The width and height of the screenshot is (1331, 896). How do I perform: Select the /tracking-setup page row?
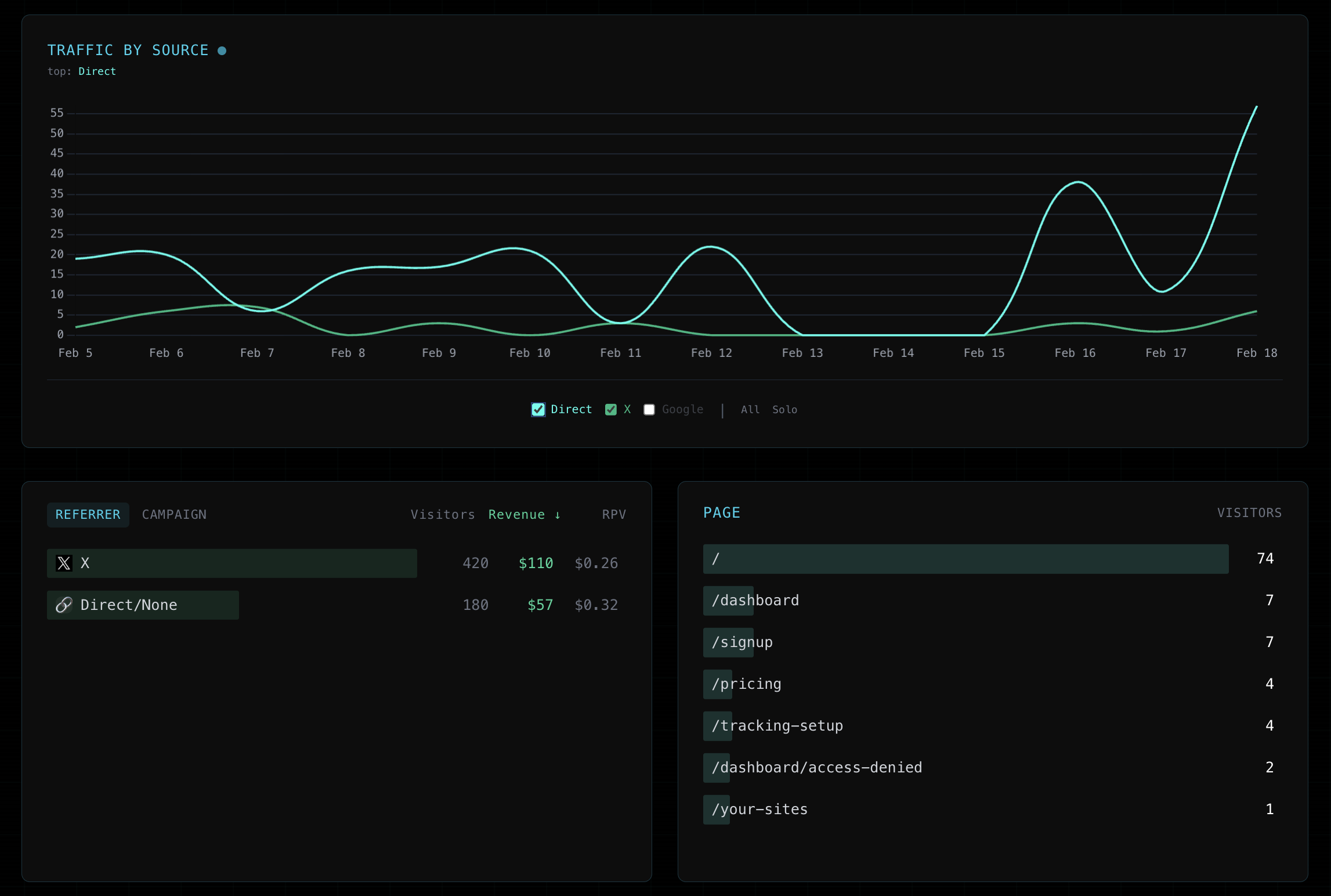pyautogui.click(x=777, y=726)
